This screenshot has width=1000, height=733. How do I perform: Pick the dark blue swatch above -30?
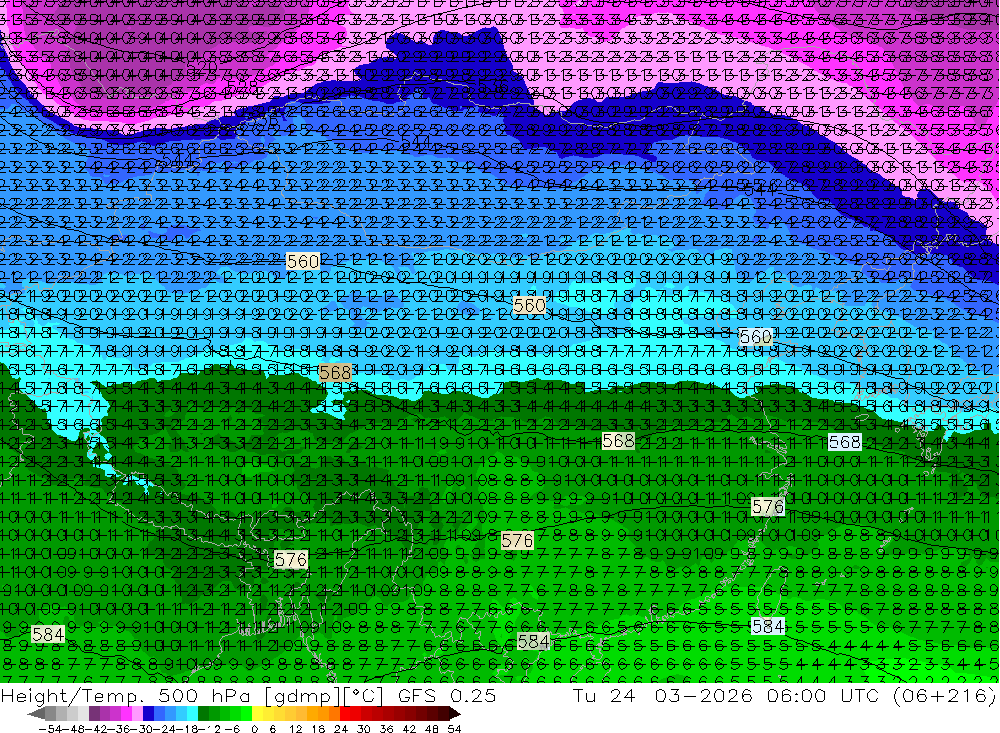tap(148, 714)
